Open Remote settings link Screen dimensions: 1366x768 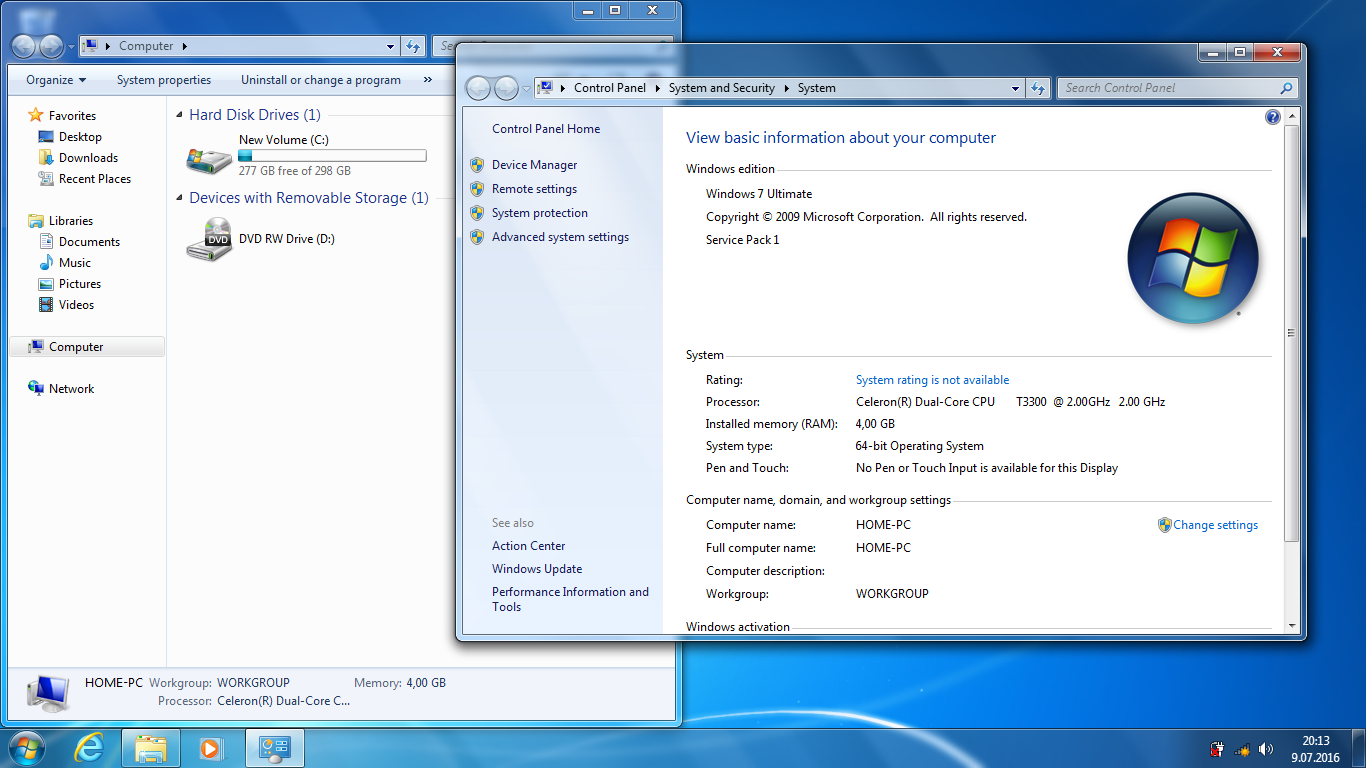(x=534, y=189)
